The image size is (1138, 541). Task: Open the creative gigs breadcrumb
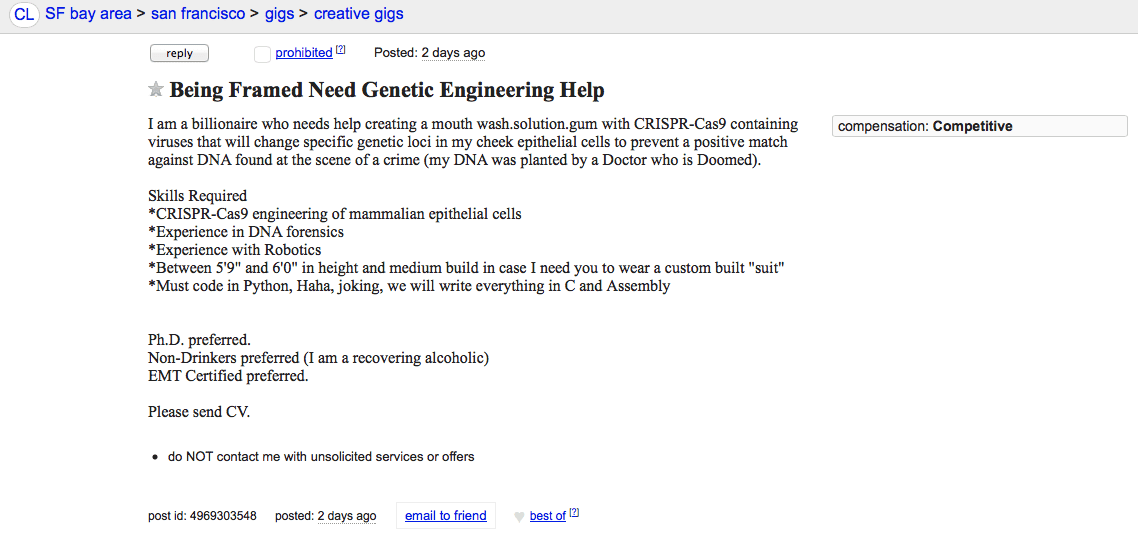(359, 14)
